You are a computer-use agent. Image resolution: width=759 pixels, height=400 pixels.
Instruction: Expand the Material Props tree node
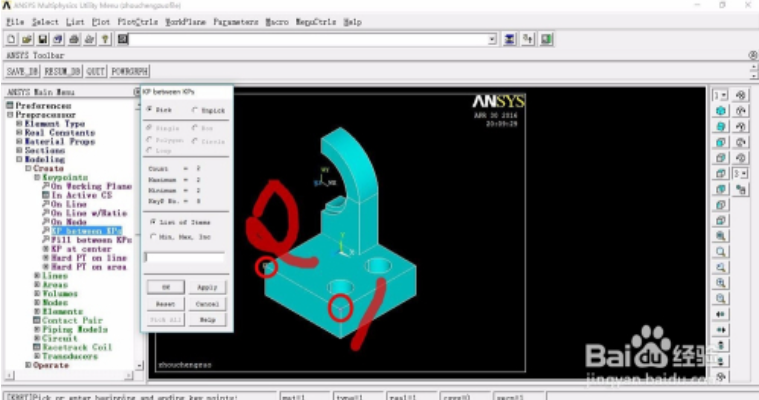coord(19,141)
